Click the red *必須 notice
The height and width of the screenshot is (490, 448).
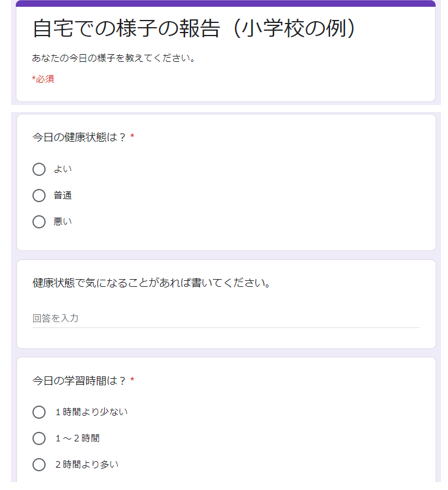[43, 79]
